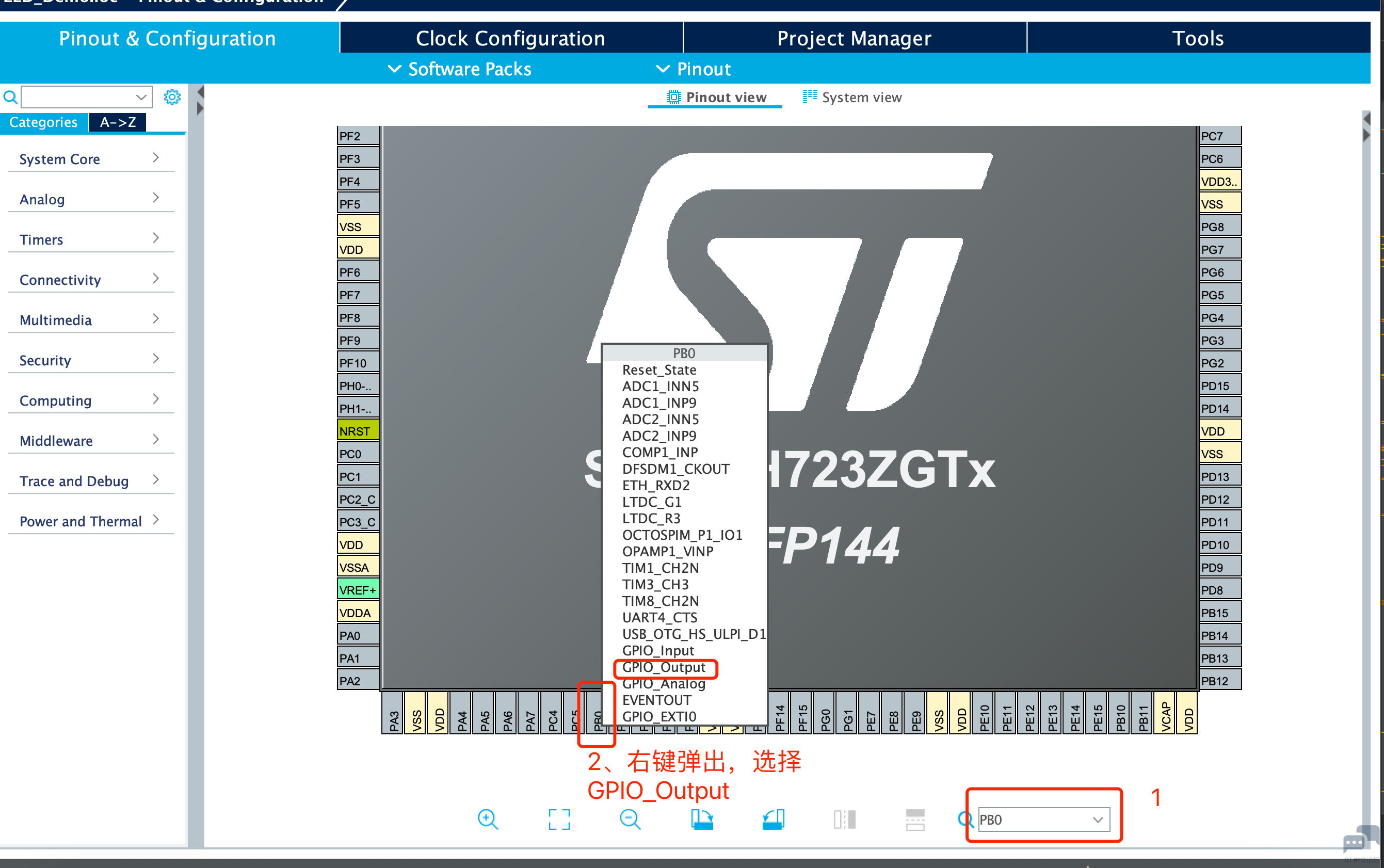Click pin PF10 on the chip

(x=358, y=363)
